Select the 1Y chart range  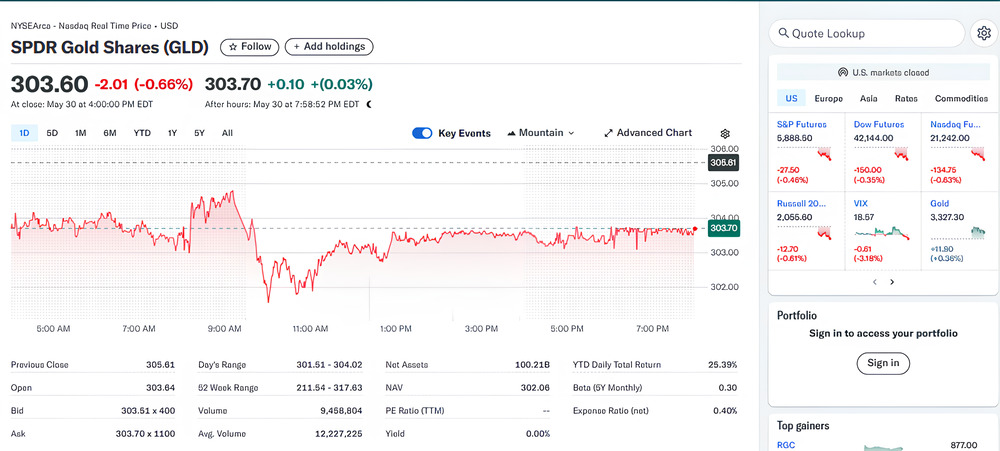point(172,133)
